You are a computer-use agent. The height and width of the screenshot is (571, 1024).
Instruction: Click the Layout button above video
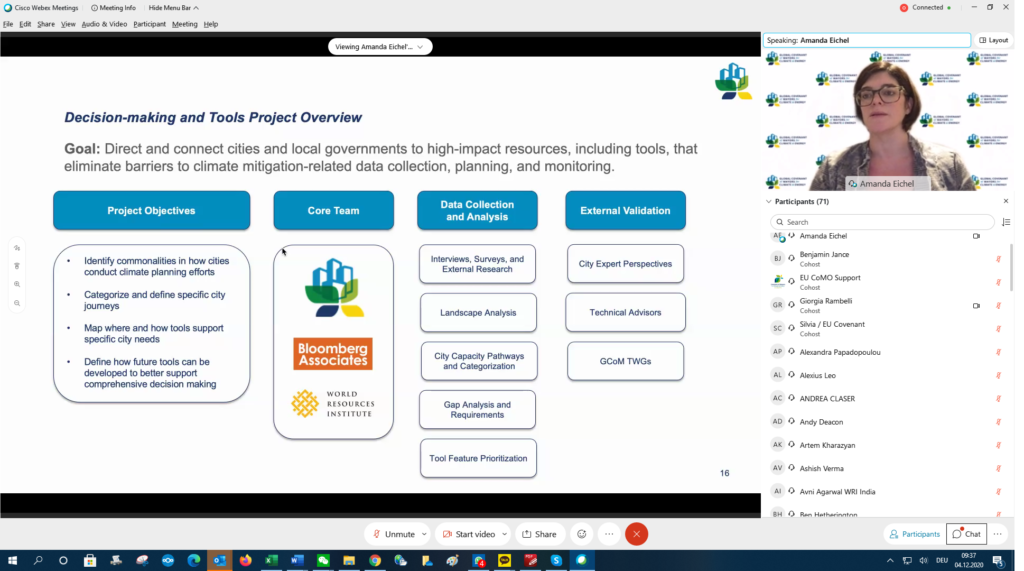(x=993, y=40)
